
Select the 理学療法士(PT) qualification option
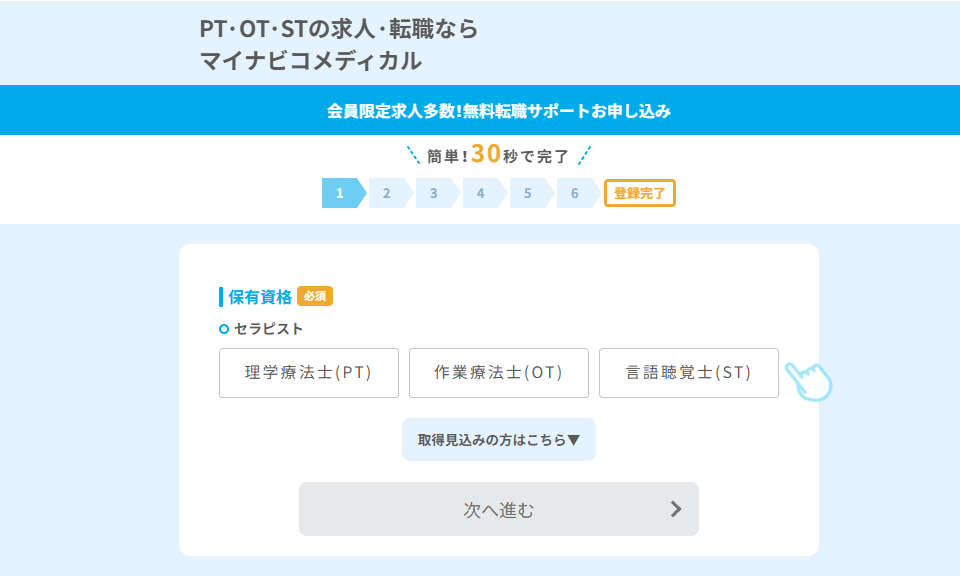(x=308, y=373)
